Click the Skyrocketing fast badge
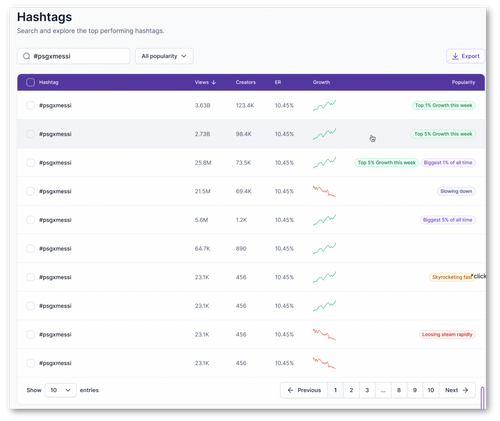 pyautogui.click(x=452, y=277)
